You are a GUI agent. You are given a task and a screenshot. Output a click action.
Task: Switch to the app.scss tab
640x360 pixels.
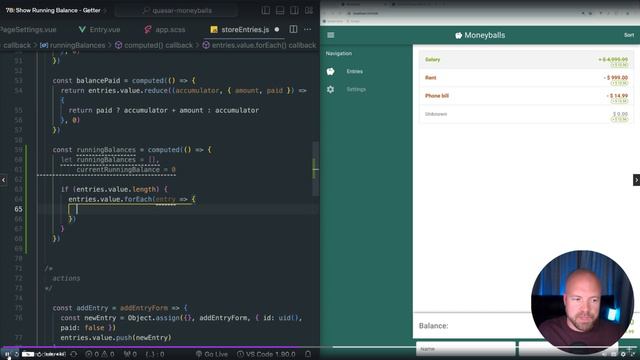point(165,29)
